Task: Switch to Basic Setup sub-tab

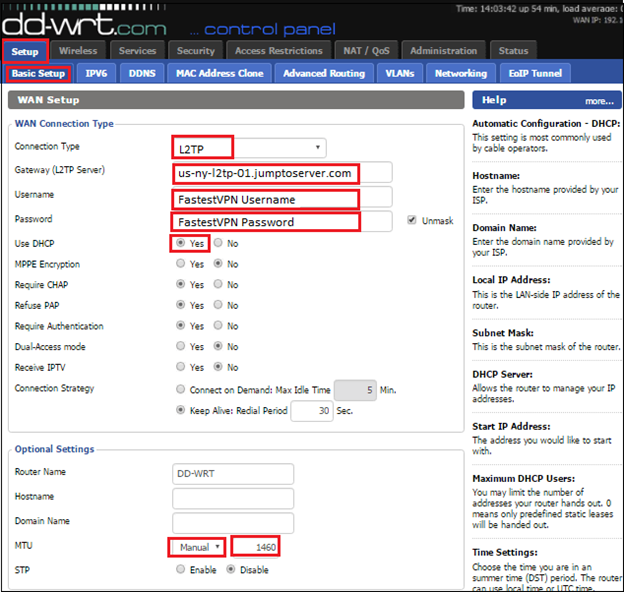Action: coord(38,74)
